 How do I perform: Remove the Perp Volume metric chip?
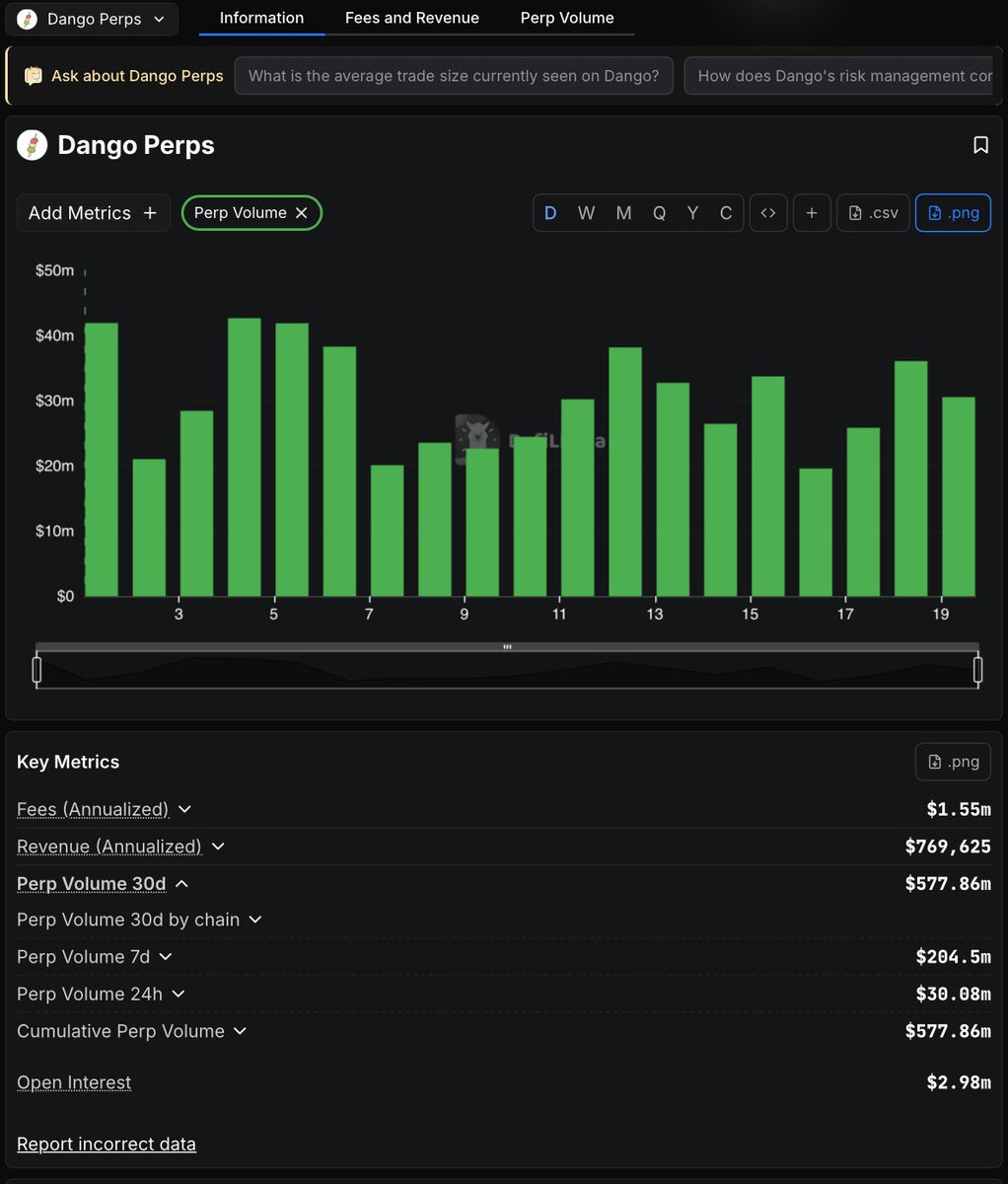302,213
